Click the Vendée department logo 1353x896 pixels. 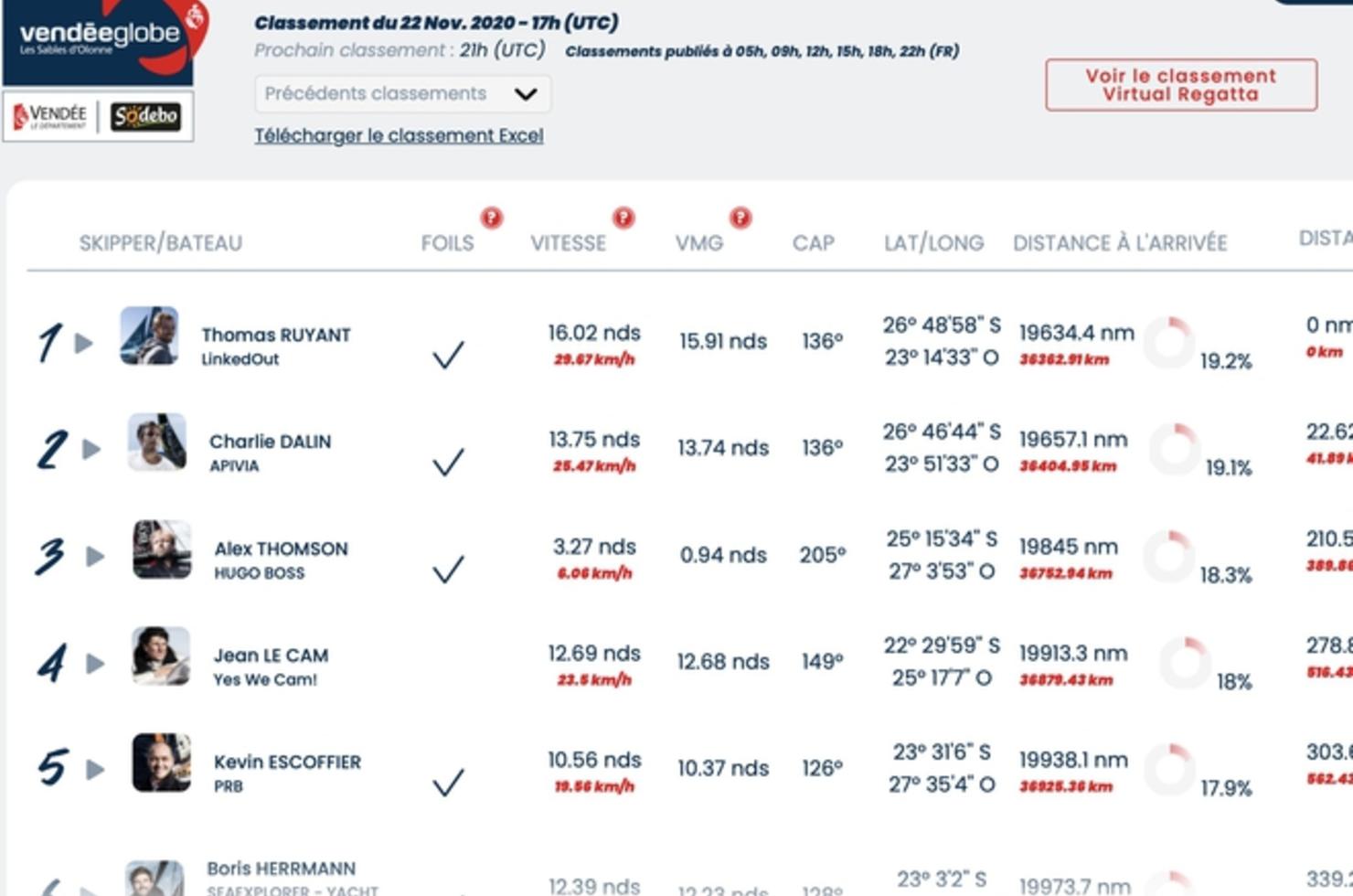[x=50, y=116]
